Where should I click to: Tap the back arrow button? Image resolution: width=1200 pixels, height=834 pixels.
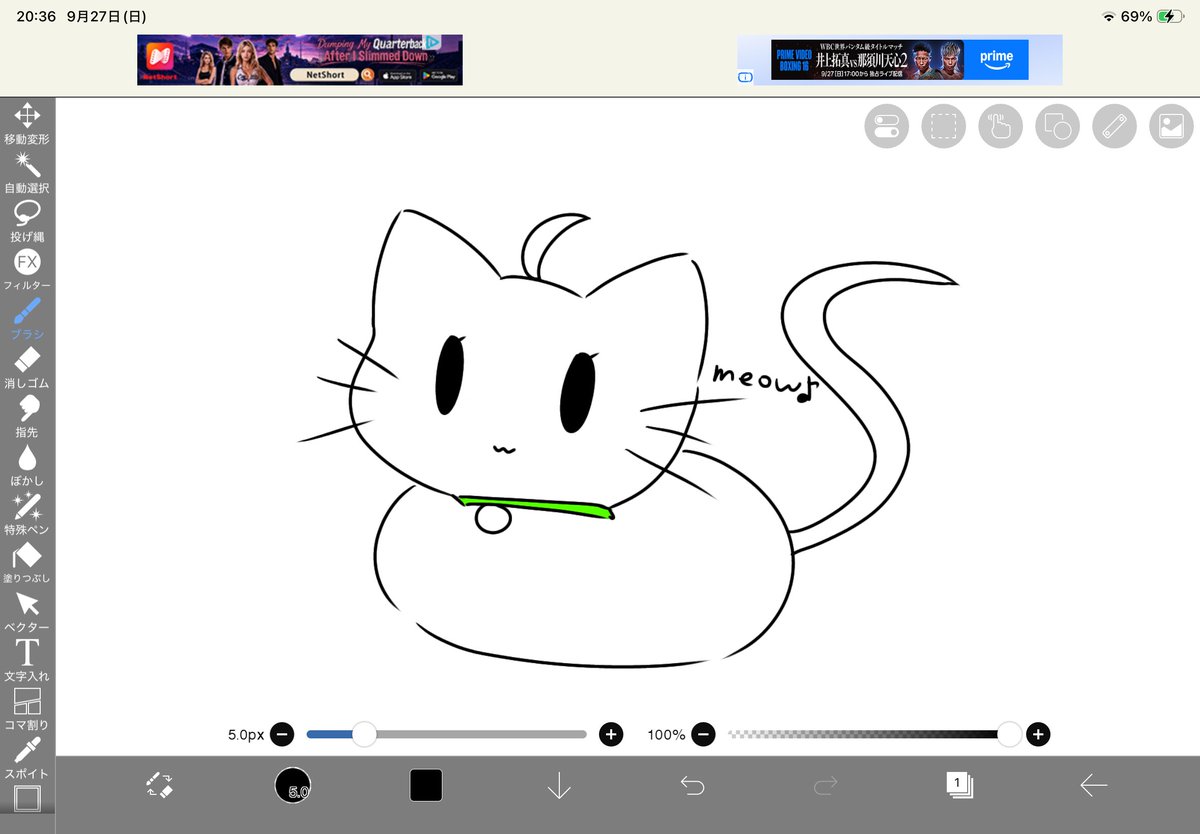point(1093,786)
